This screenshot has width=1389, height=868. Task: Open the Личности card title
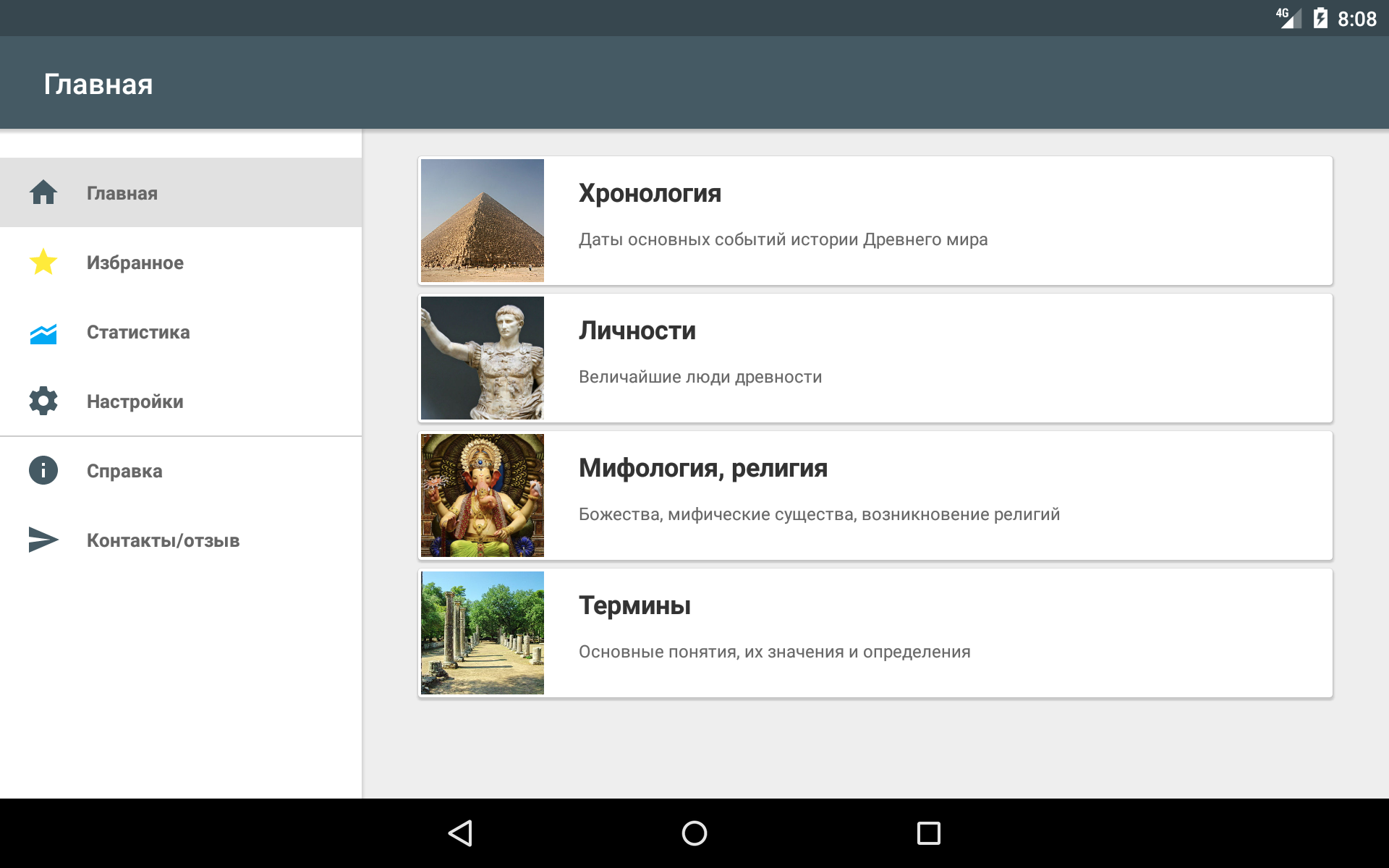click(637, 331)
